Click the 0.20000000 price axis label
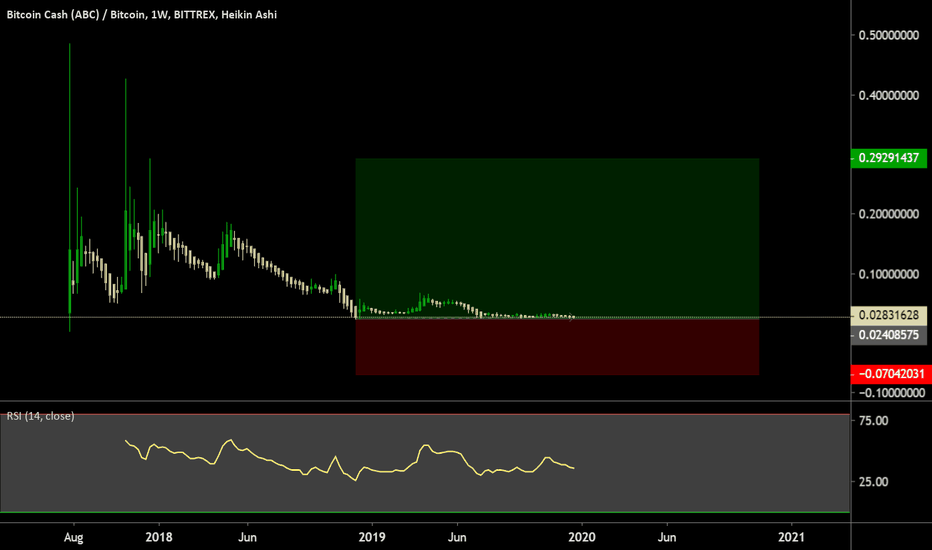932x550 pixels. pos(889,214)
